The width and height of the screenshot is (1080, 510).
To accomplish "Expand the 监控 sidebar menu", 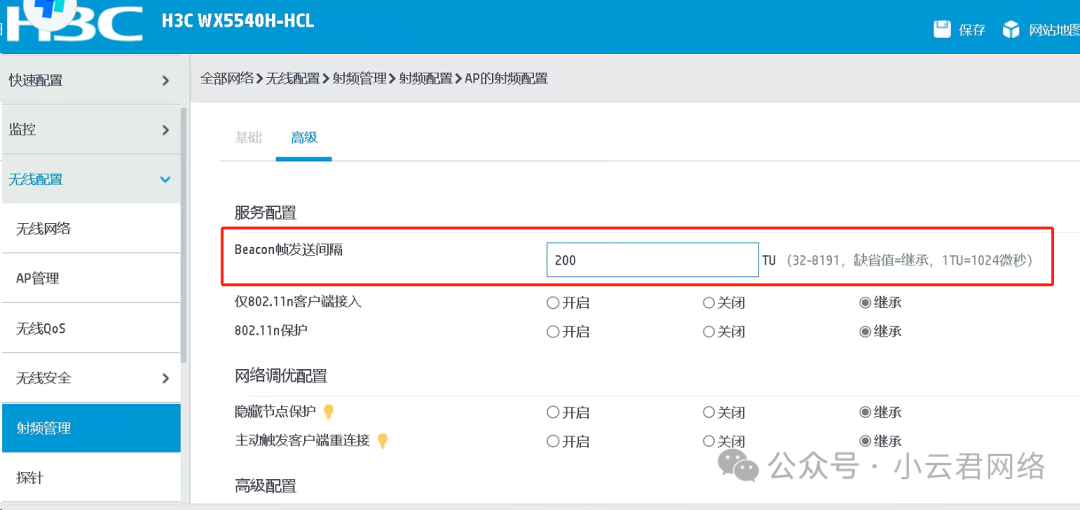I will [x=165, y=130].
